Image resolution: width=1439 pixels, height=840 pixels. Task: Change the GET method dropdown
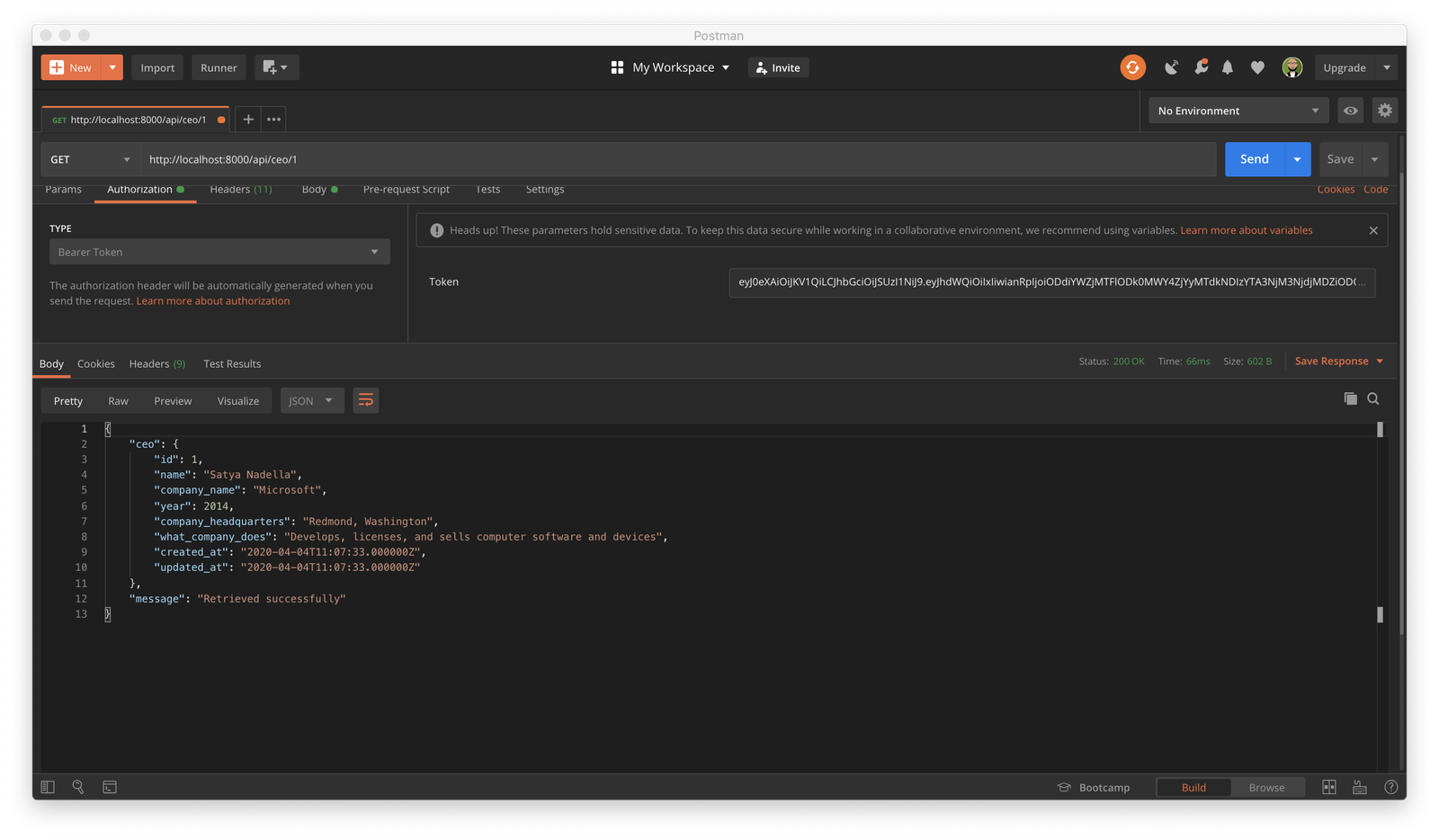tap(90, 159)
